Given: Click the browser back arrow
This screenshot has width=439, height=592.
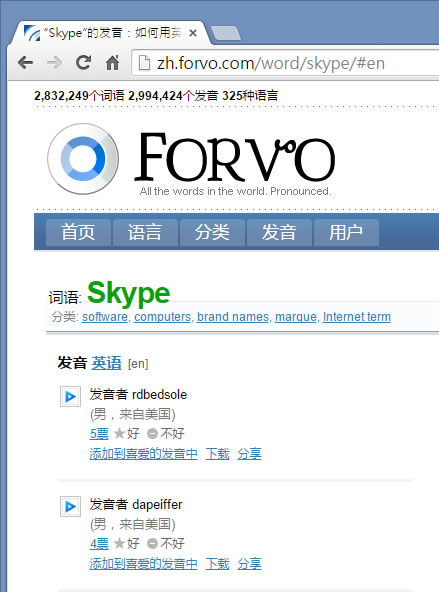Looking at the screenshot, I should 25,62.
